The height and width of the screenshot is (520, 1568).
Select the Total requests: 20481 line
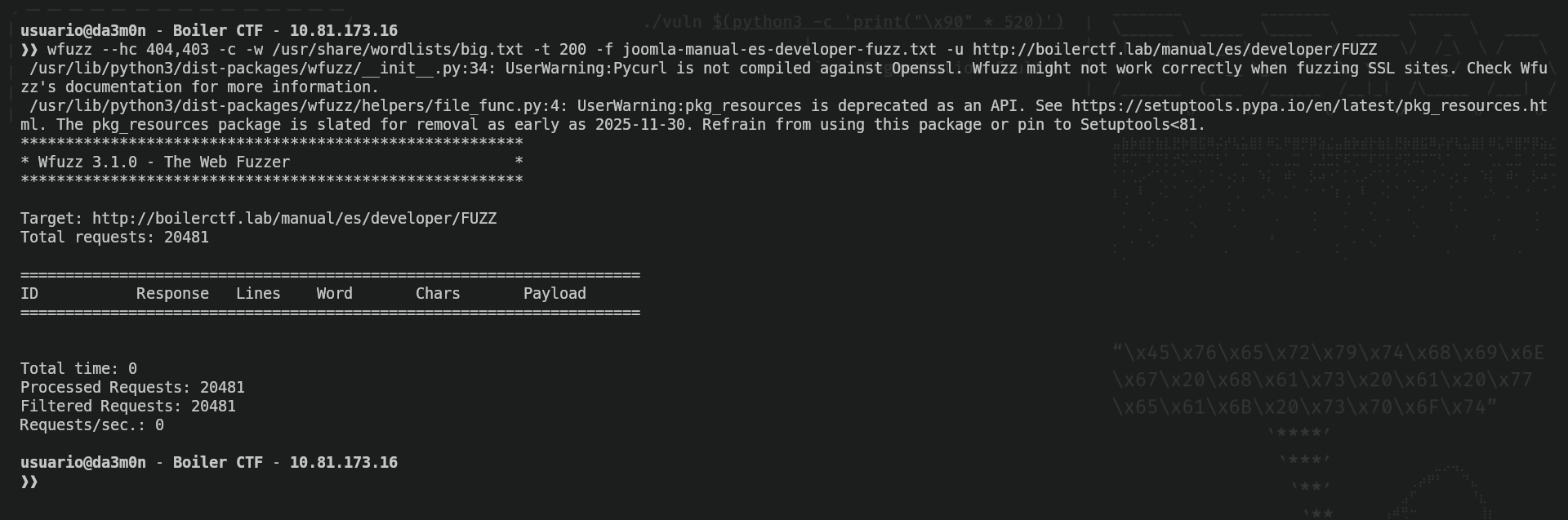click(x=114, y=238)
